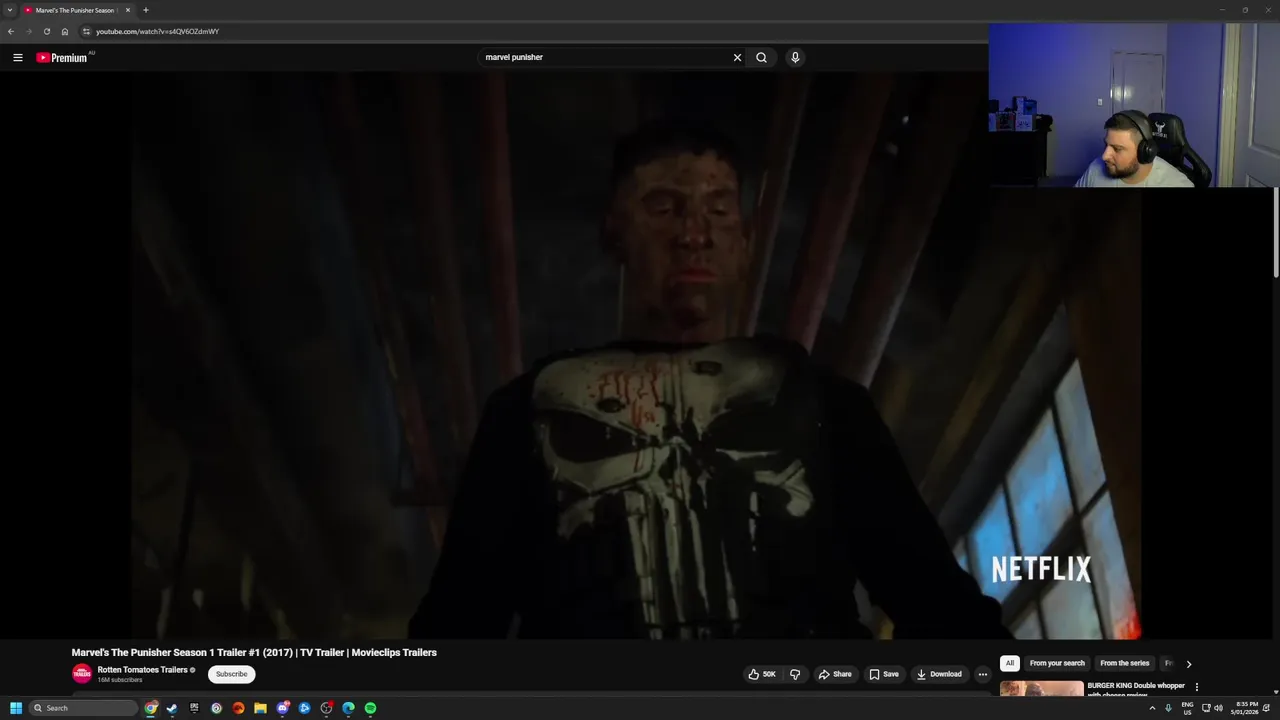Open the YouTube hamburger guide menu
The height and width of the screenshot is (720, 1280).
(17, 57)
